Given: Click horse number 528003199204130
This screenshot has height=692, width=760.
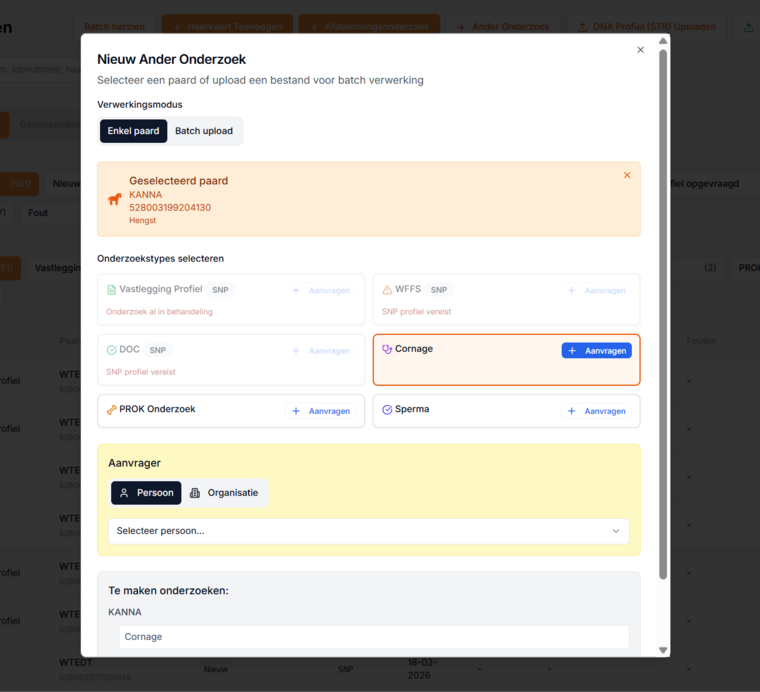Looking at the screenshot, I should pos(170,207).
